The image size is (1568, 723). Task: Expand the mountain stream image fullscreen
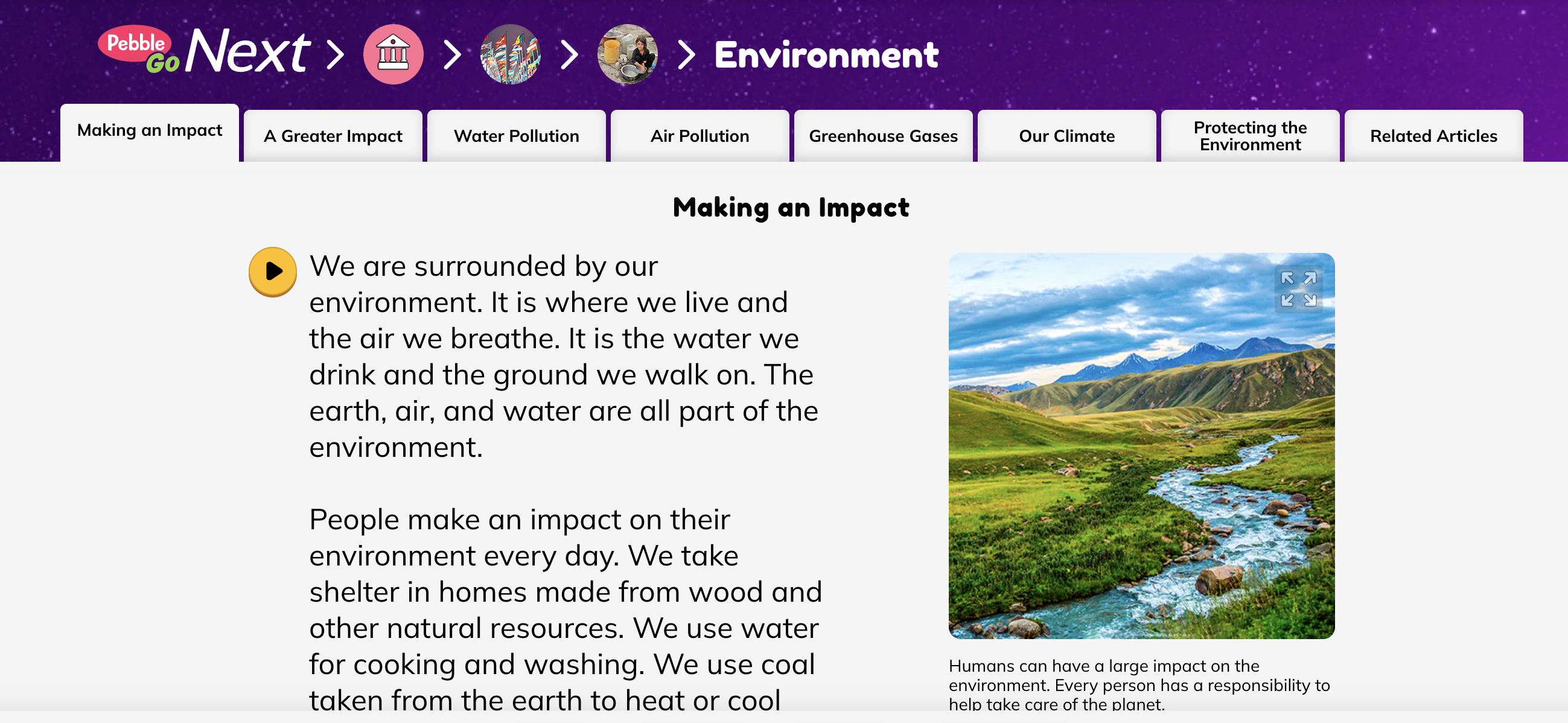coord(1298,289)
